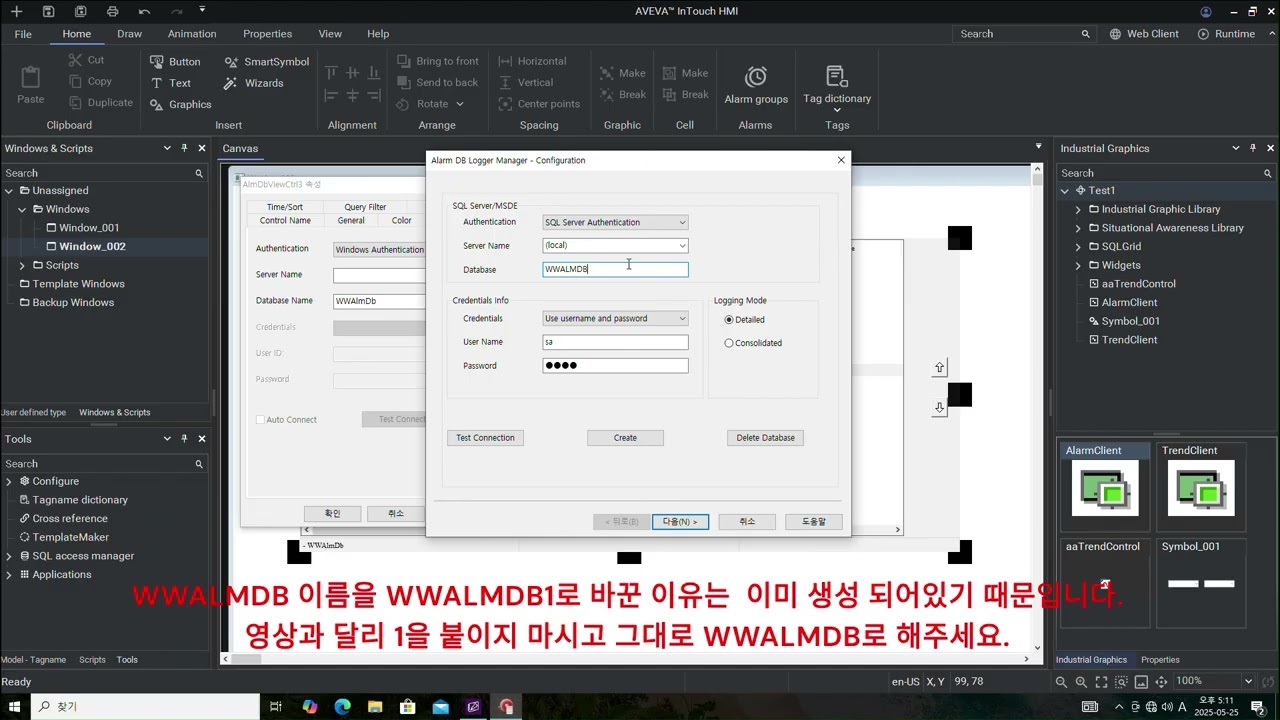
Task: Collapse the Windows folder node
Action: click(x=22, y=209)
